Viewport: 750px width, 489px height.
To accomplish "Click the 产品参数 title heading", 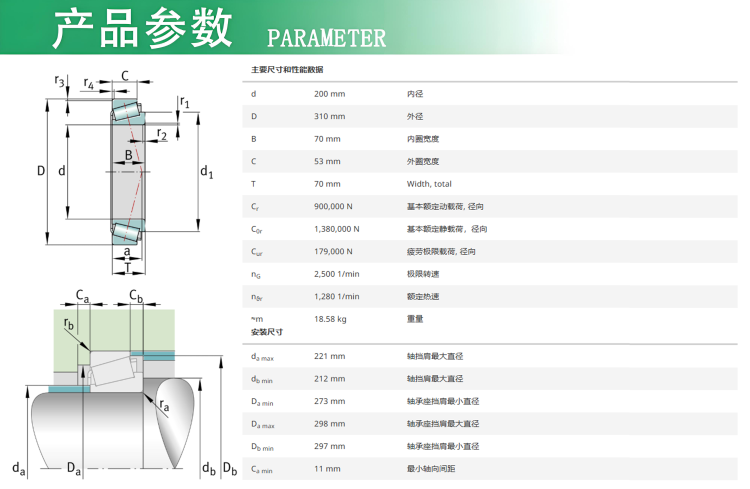I will point(141,30).
